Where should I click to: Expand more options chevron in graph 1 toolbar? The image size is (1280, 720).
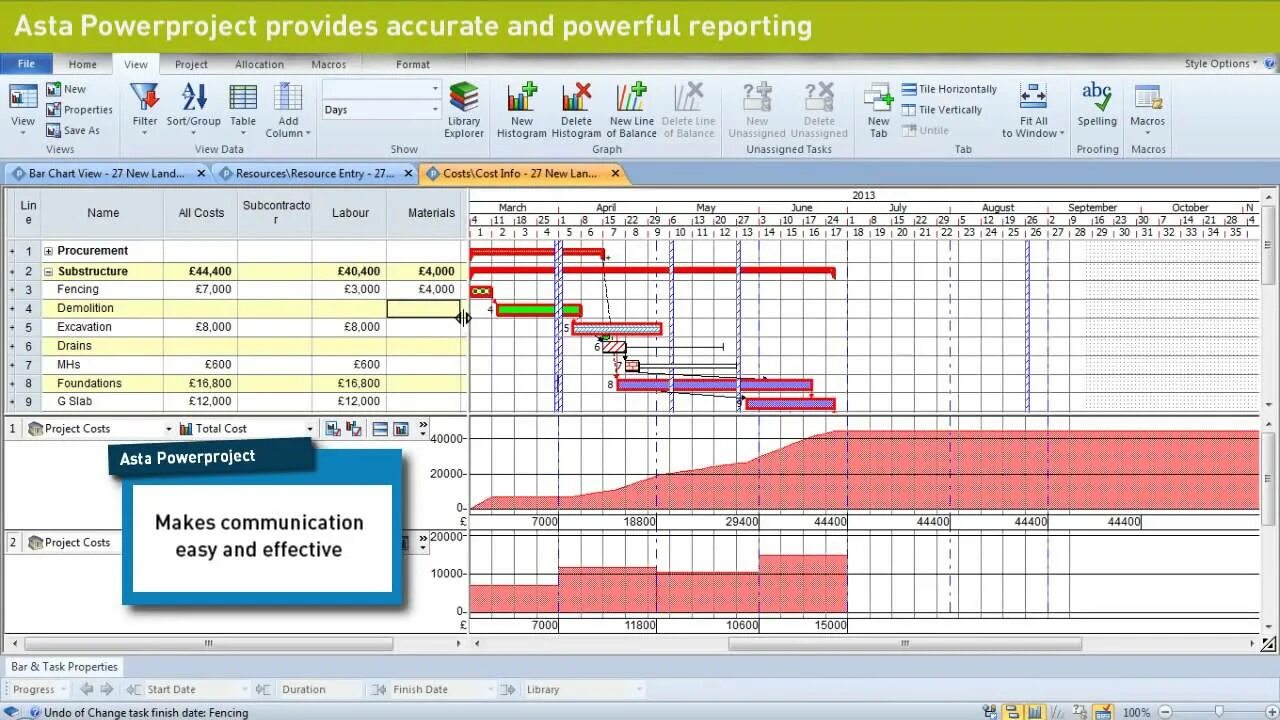coord(423,429)
